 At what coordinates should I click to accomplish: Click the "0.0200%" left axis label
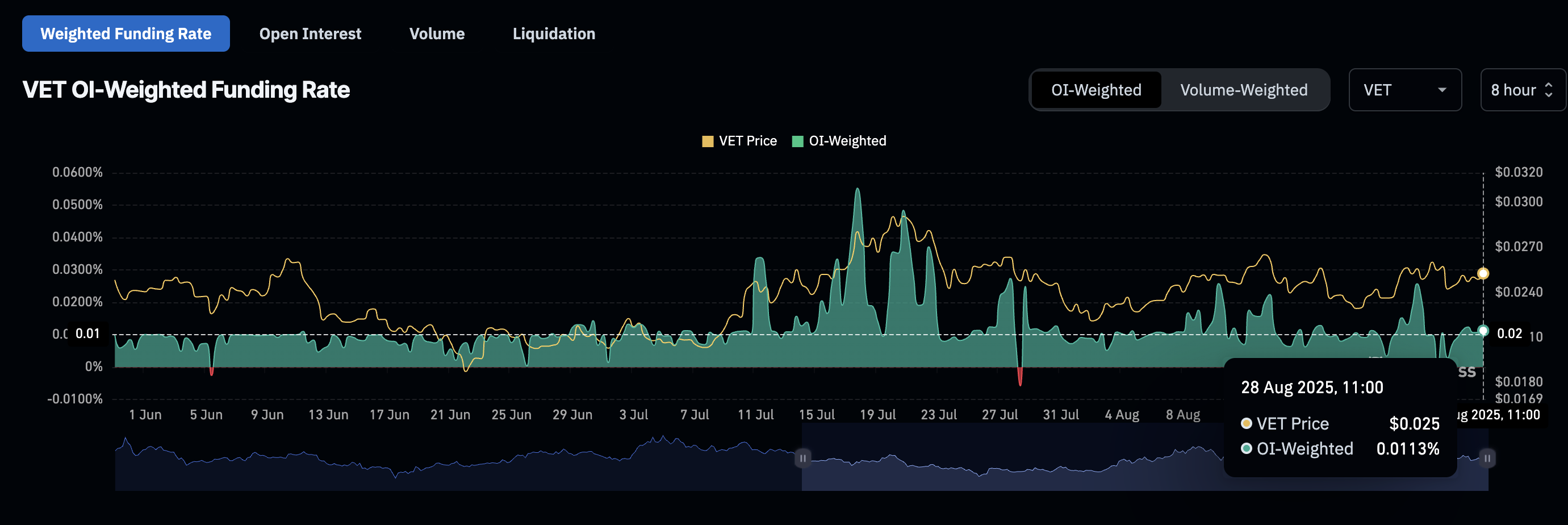[x=77, y=302]
